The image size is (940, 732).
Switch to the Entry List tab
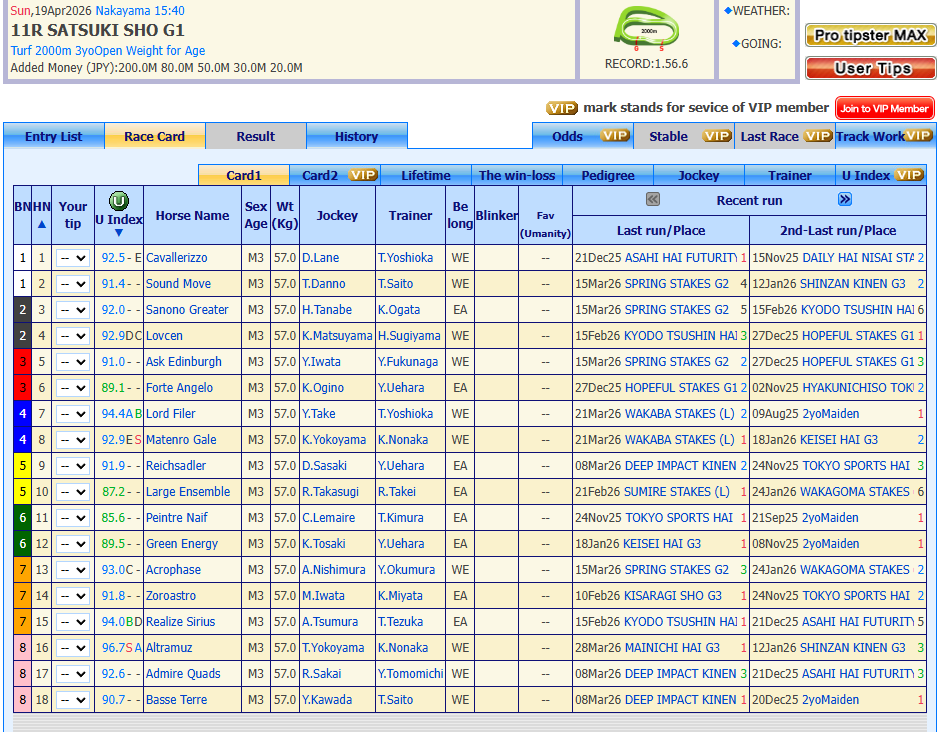coord(54,136)
